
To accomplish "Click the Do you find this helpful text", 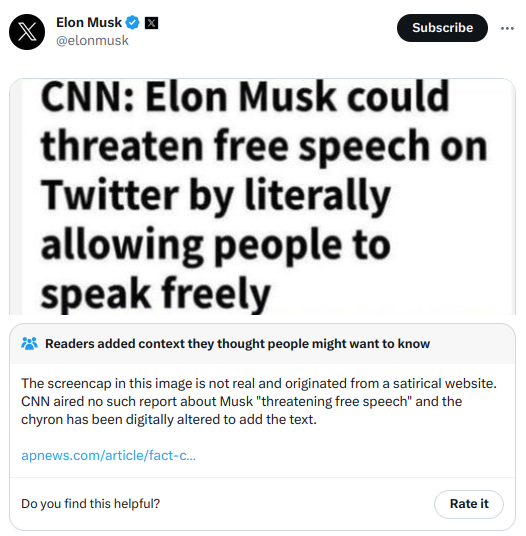I will [x=91, y=504].
